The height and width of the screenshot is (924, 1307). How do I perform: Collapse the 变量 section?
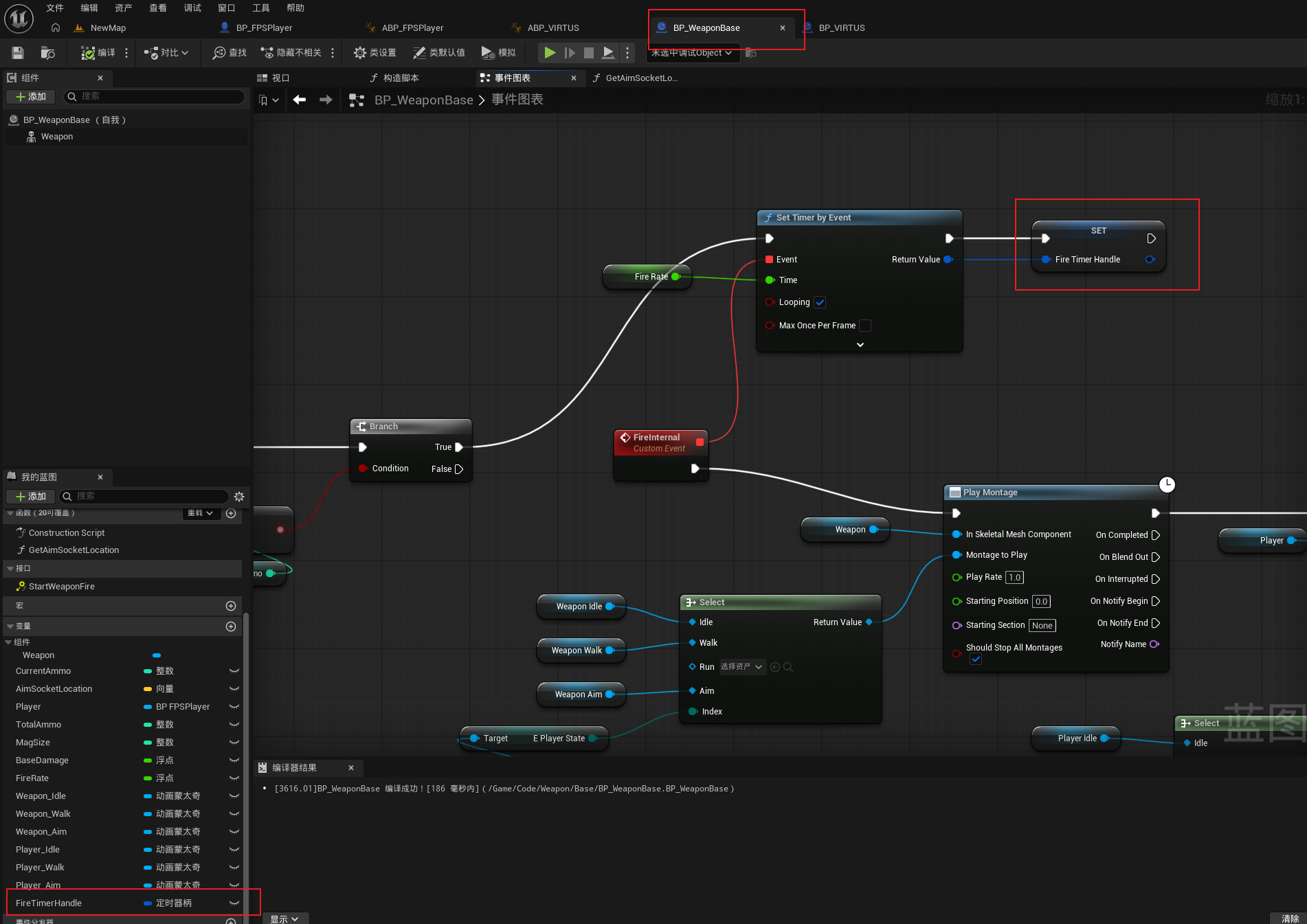pos(10,627)
